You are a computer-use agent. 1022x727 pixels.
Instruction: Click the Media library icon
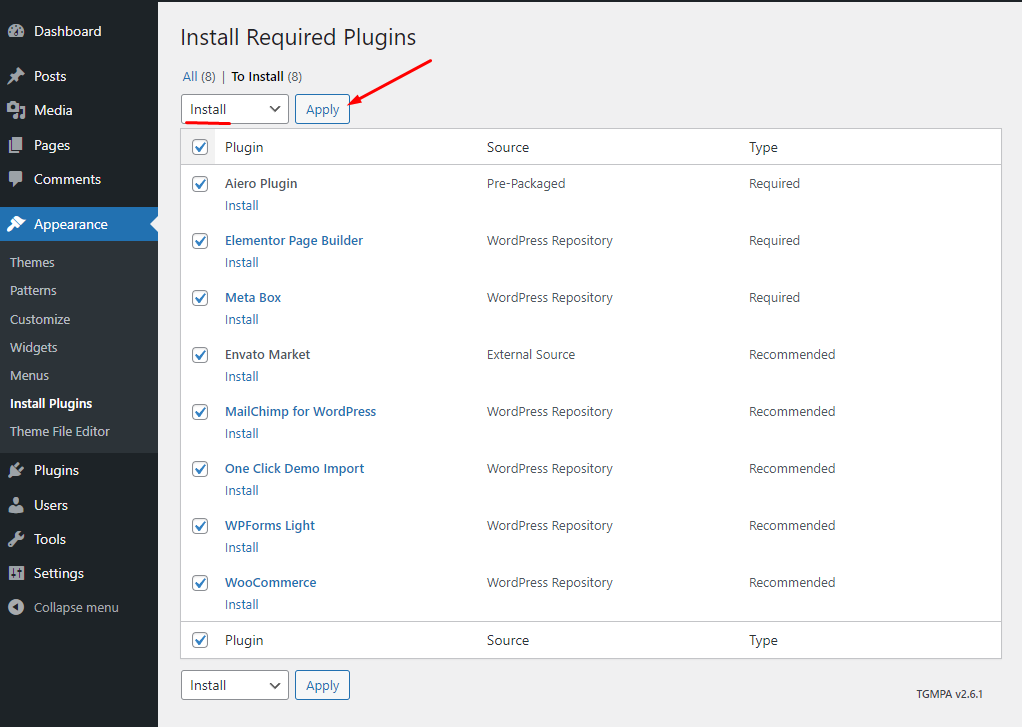(16, 110)
